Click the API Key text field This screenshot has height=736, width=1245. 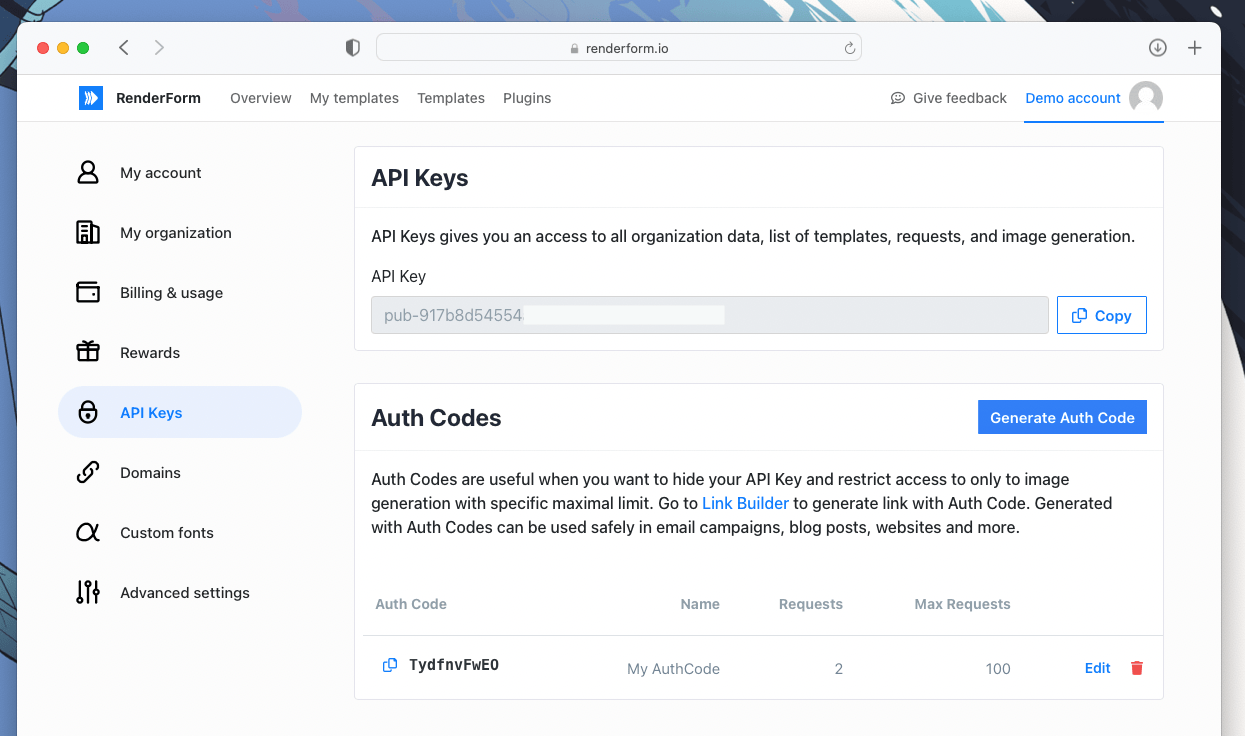pyautogui.click(x=709, y=315)
